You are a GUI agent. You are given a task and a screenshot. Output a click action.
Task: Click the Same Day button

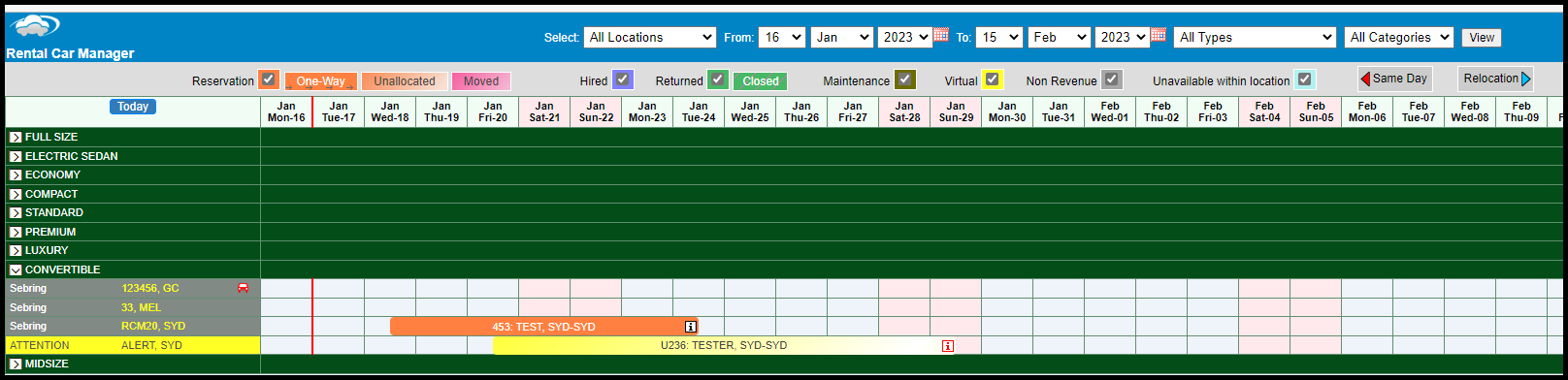point(1394,79)
